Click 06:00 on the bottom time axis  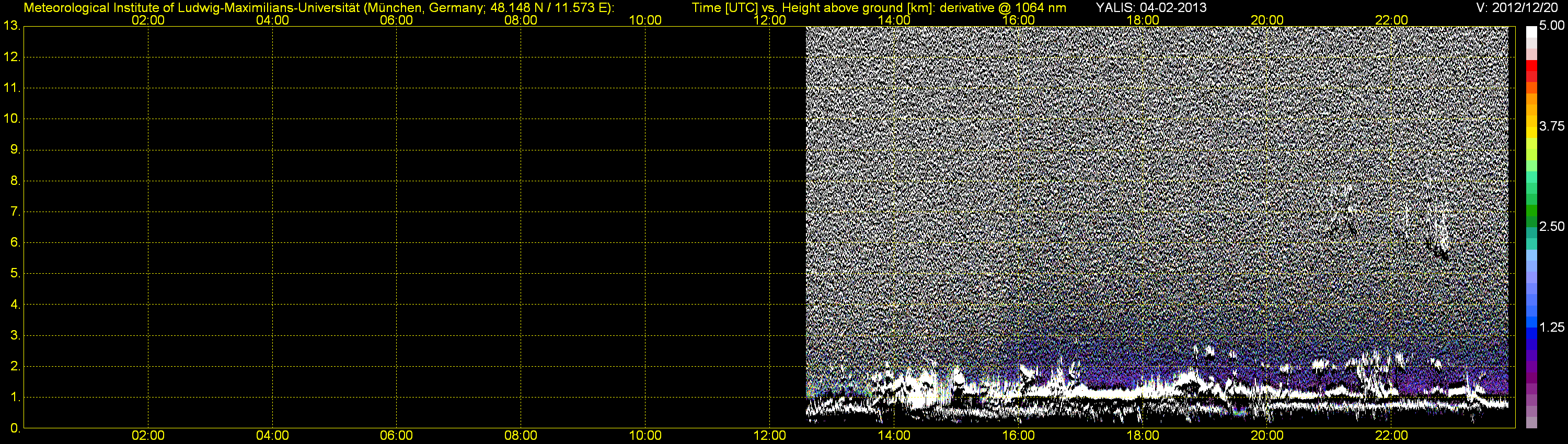(x=396, y=436)
